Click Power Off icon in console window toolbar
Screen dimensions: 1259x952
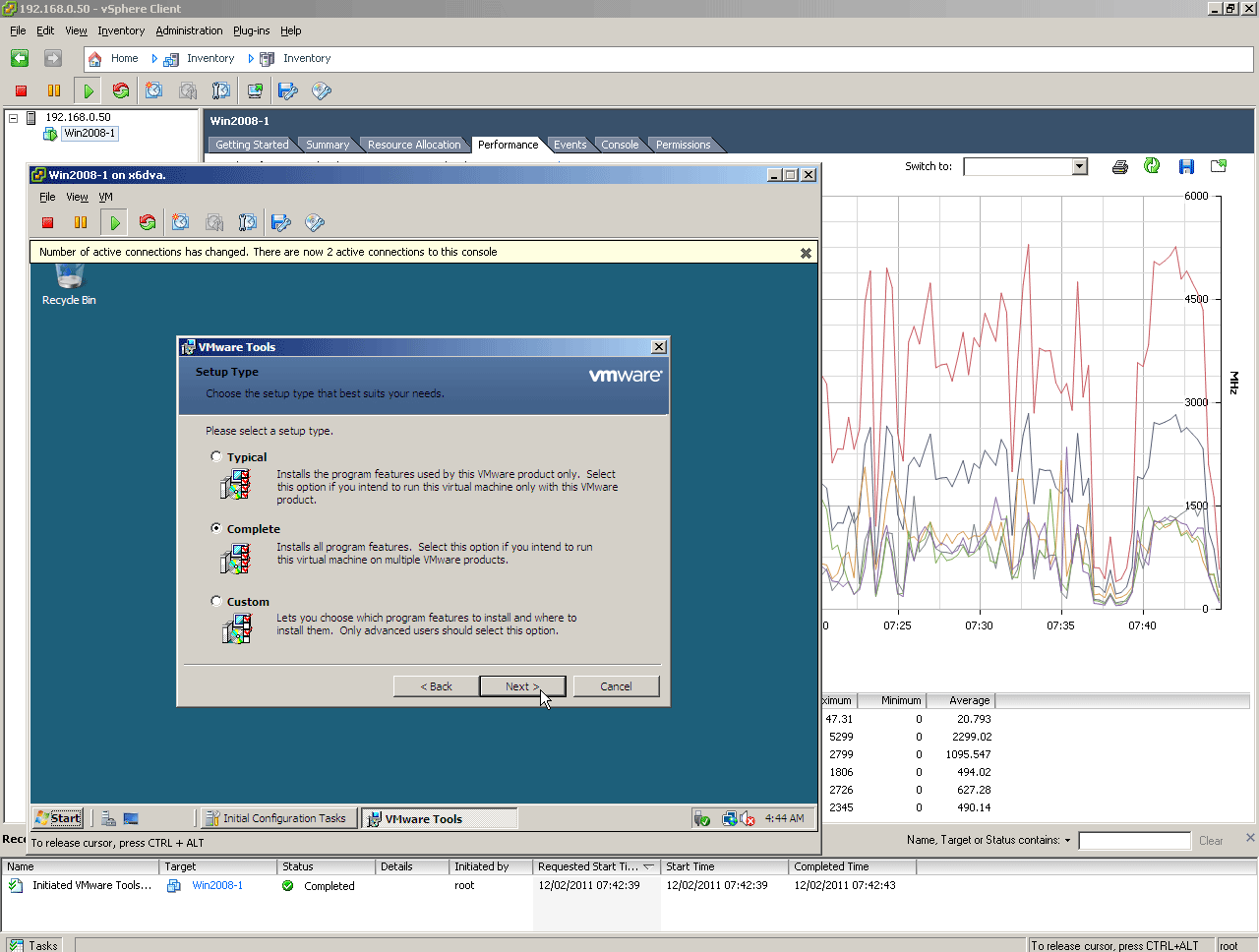pyautogui.click(x=47, y=222)
